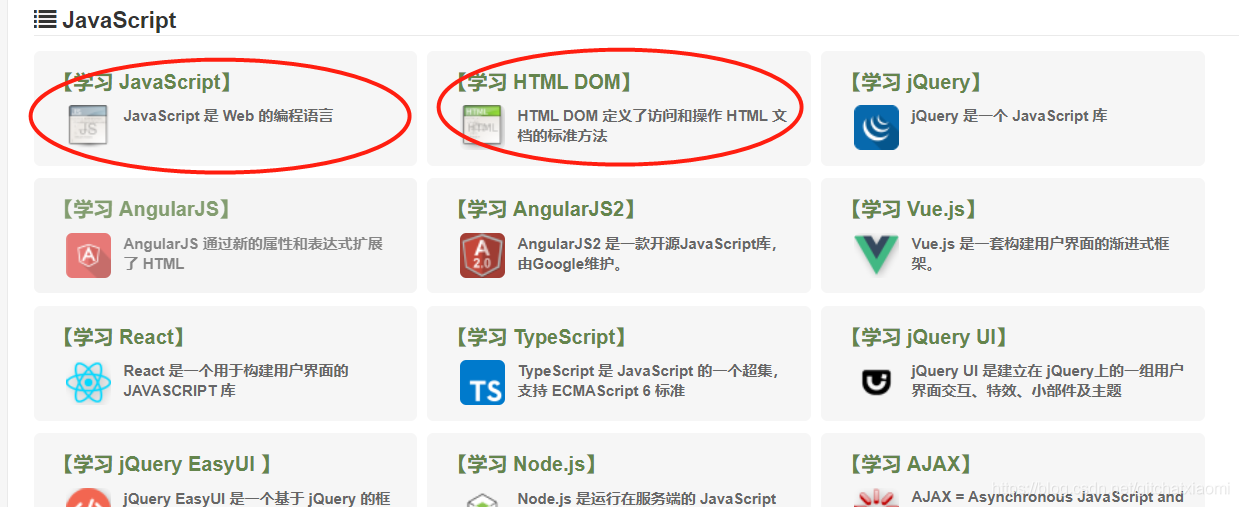
Task: Click the AngularJS2 2.0 shield icon
Action: click(482, 255)
